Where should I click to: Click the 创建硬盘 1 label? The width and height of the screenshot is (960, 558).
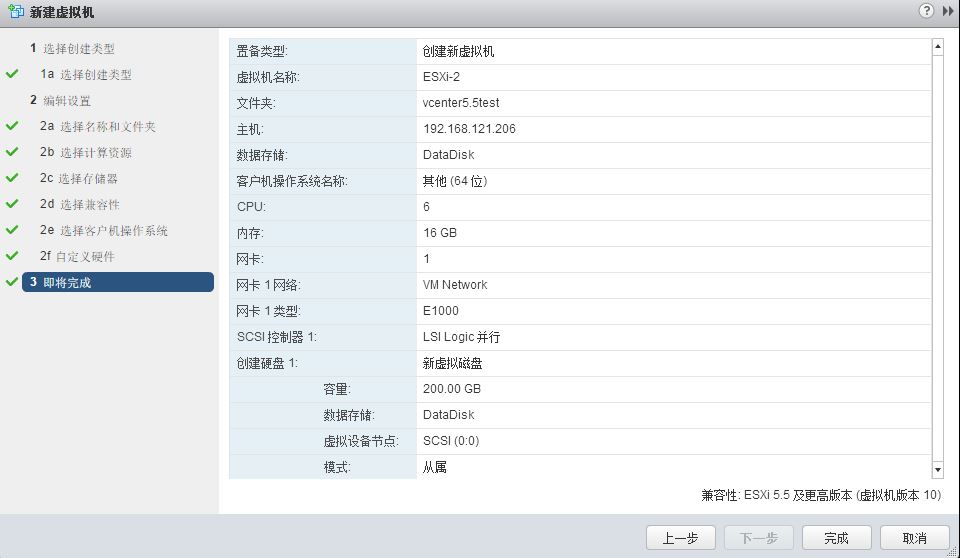(x=267, y=363)
